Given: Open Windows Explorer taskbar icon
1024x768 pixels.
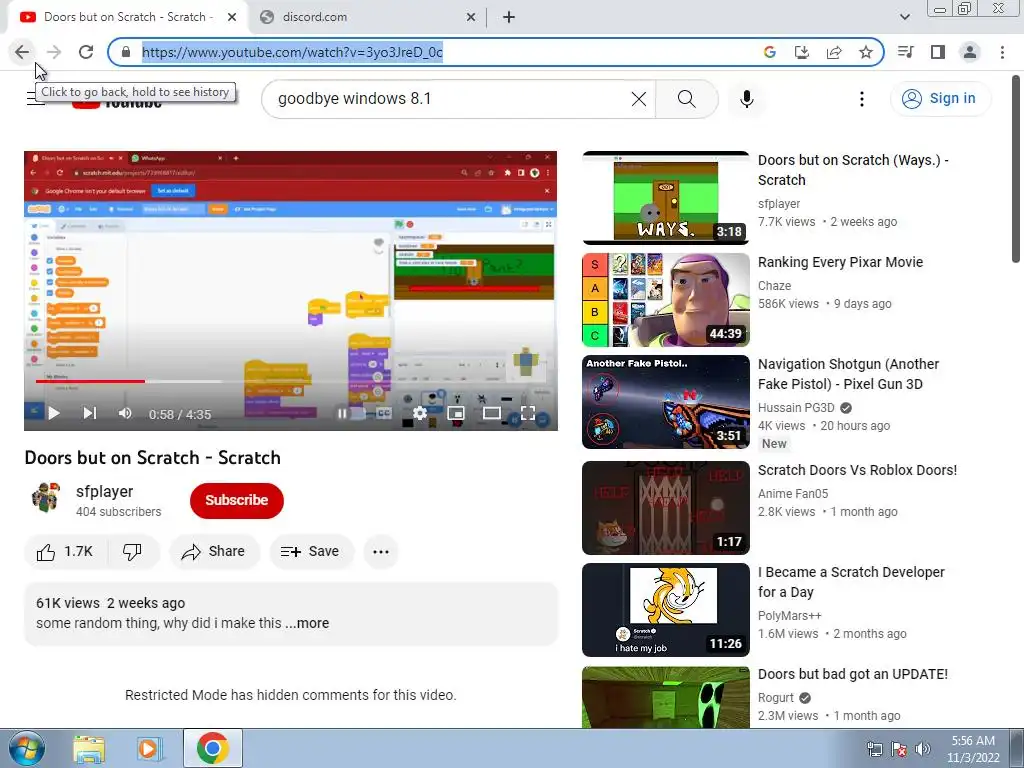Looking at the screenshot, I should [89, 748].
